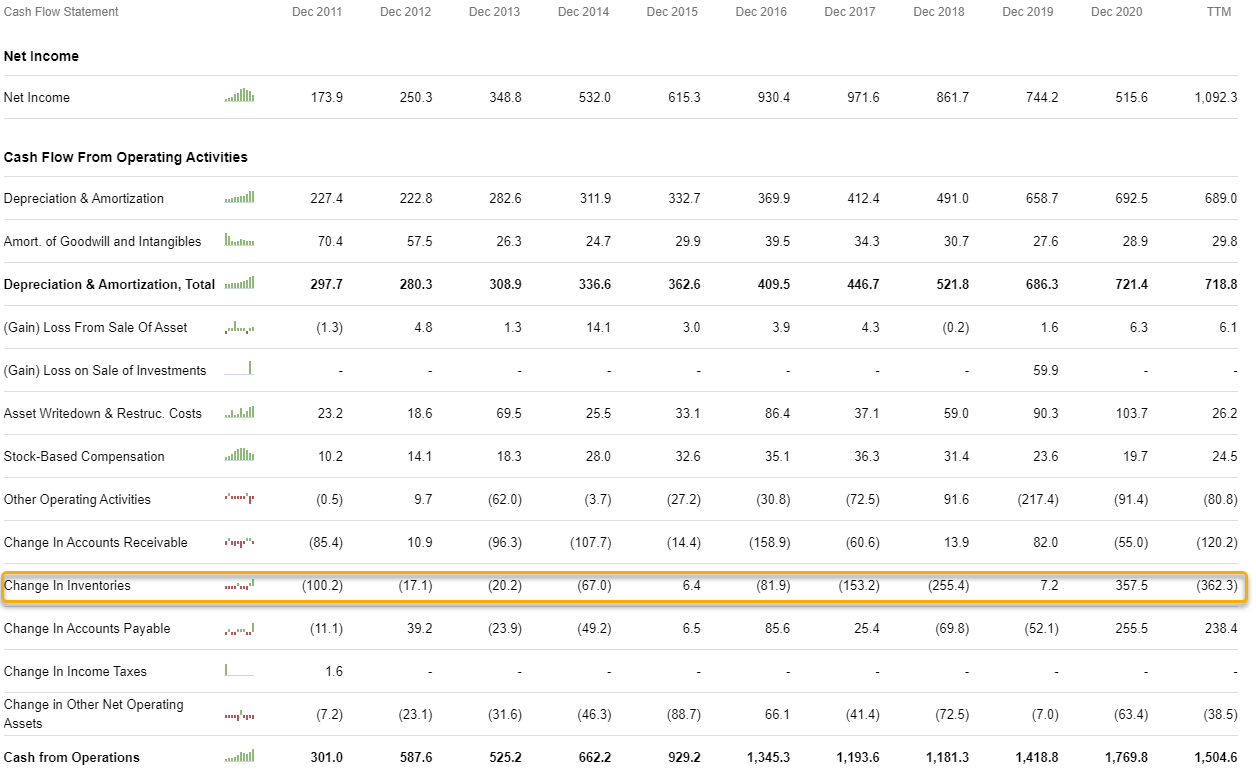Click the Net Income sparkline chart icon

tap(239, 96)
